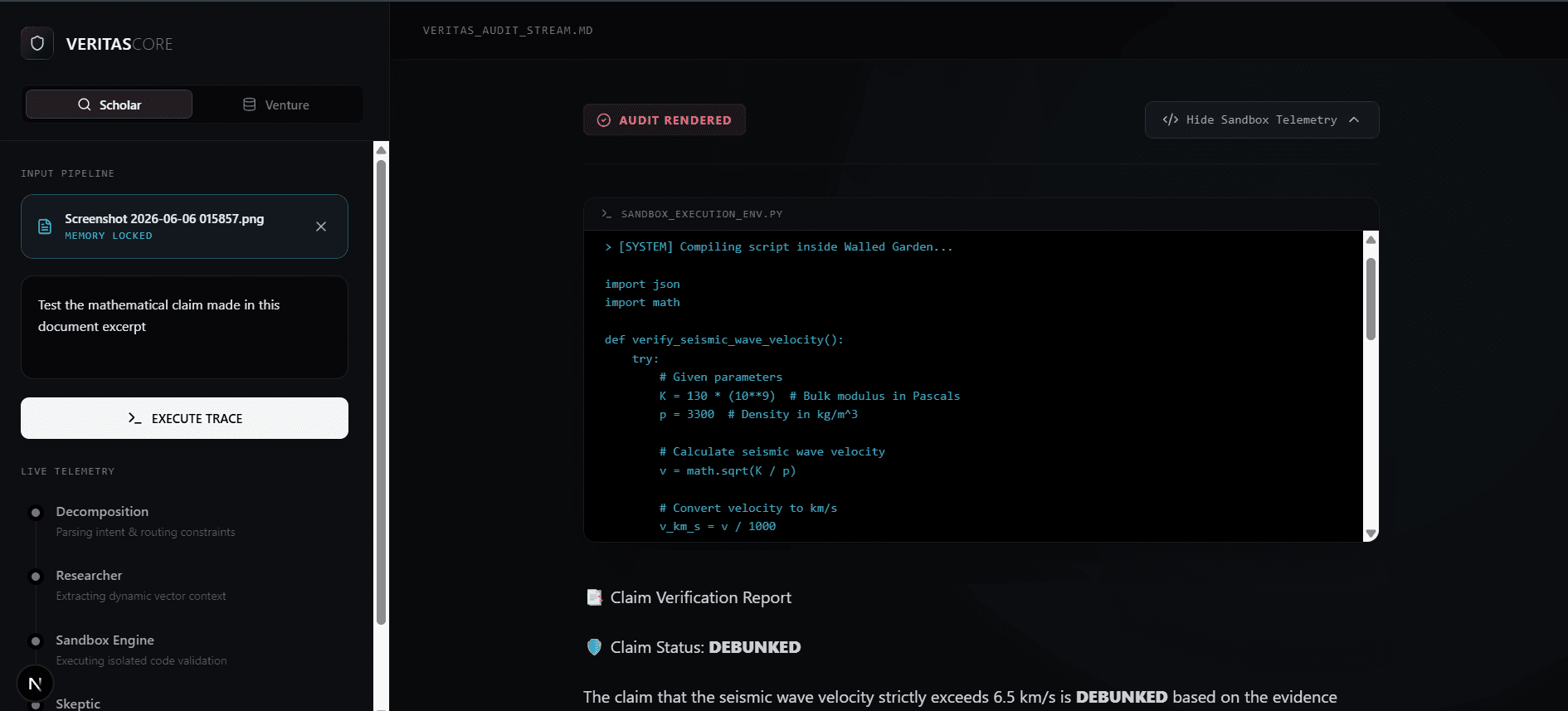The height and width of the screenshot is (711, 1568).
Task: Switch to the Venture tab
Action: pos(276,105)
